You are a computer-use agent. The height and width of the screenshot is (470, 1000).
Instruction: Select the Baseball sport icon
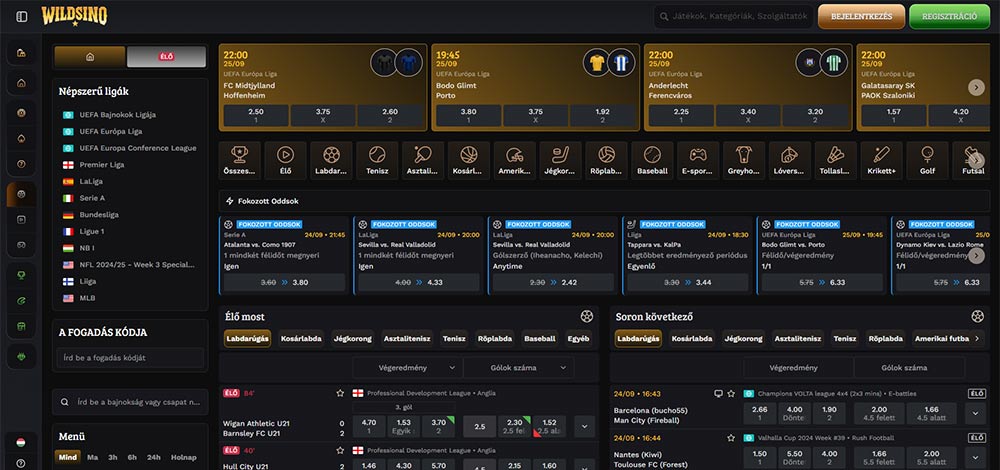[x=652, y=159]
